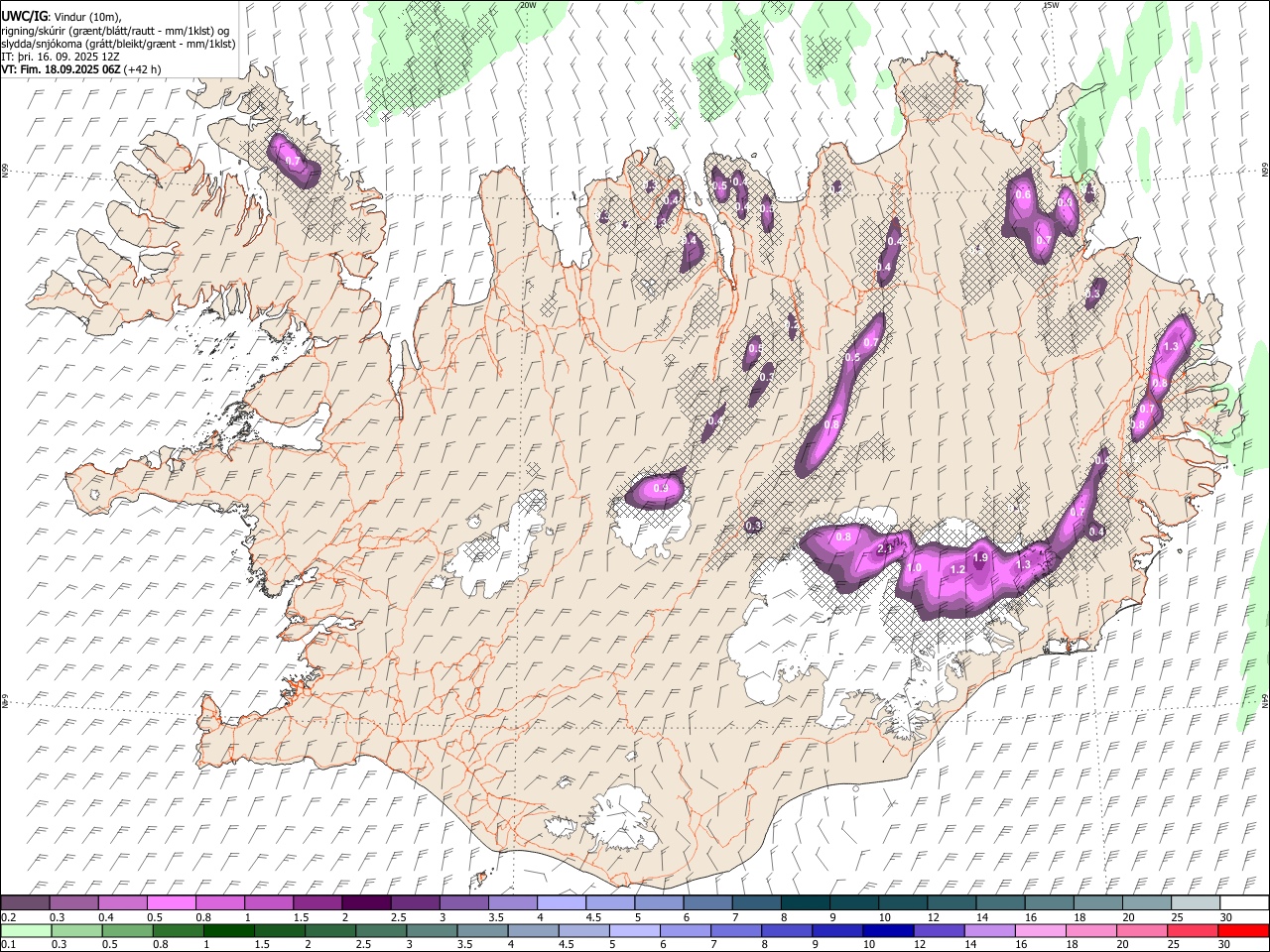Pick the 6 slate blue swatch in upper legend row

(707, 903)
